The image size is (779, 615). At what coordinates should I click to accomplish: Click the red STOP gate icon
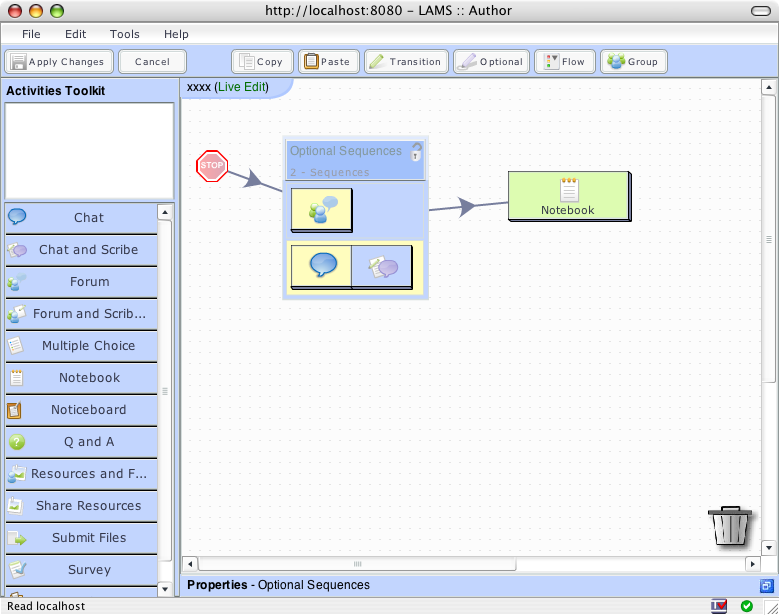[212, 166]
